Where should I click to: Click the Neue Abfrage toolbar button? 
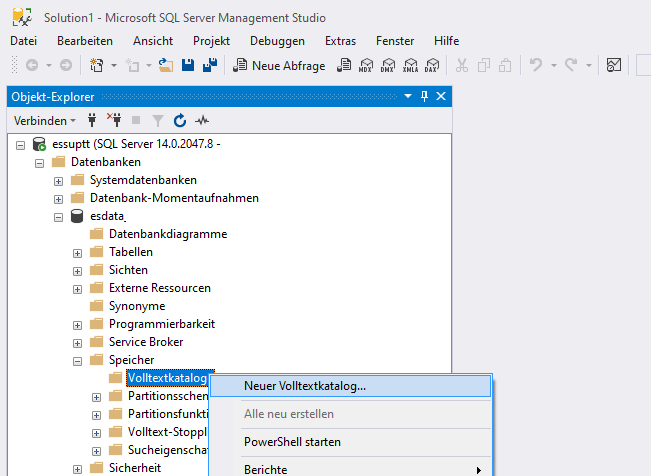point(279,66)
